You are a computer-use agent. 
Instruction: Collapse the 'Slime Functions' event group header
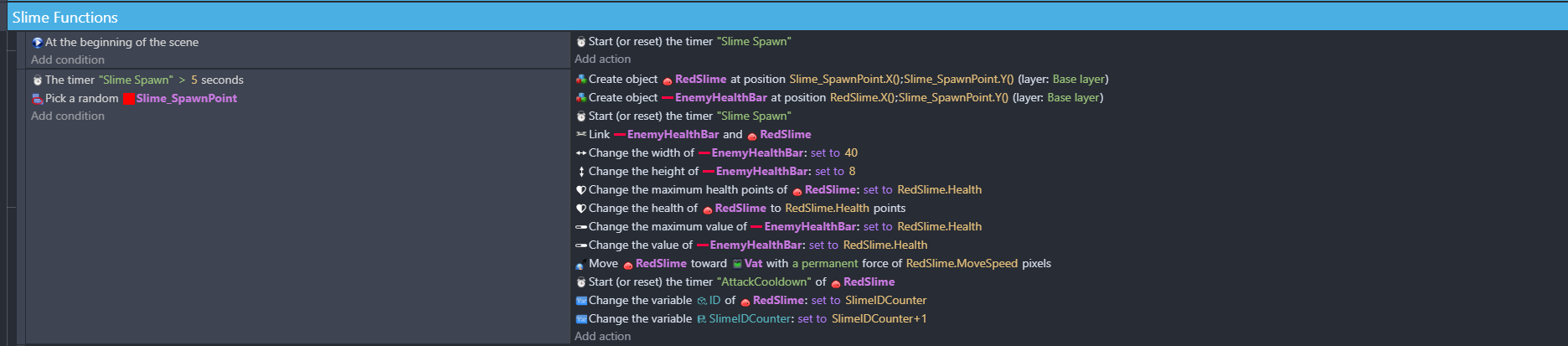[64, 18]
